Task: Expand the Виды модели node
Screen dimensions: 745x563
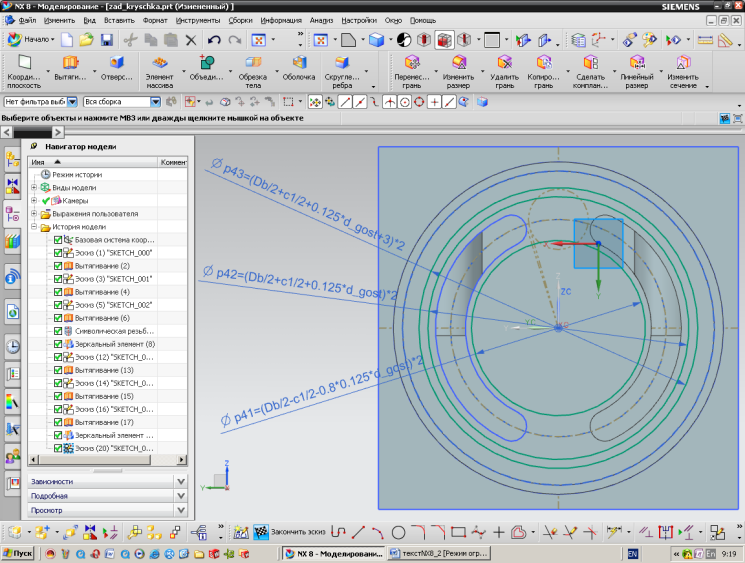Action: [x=34, y=188]
